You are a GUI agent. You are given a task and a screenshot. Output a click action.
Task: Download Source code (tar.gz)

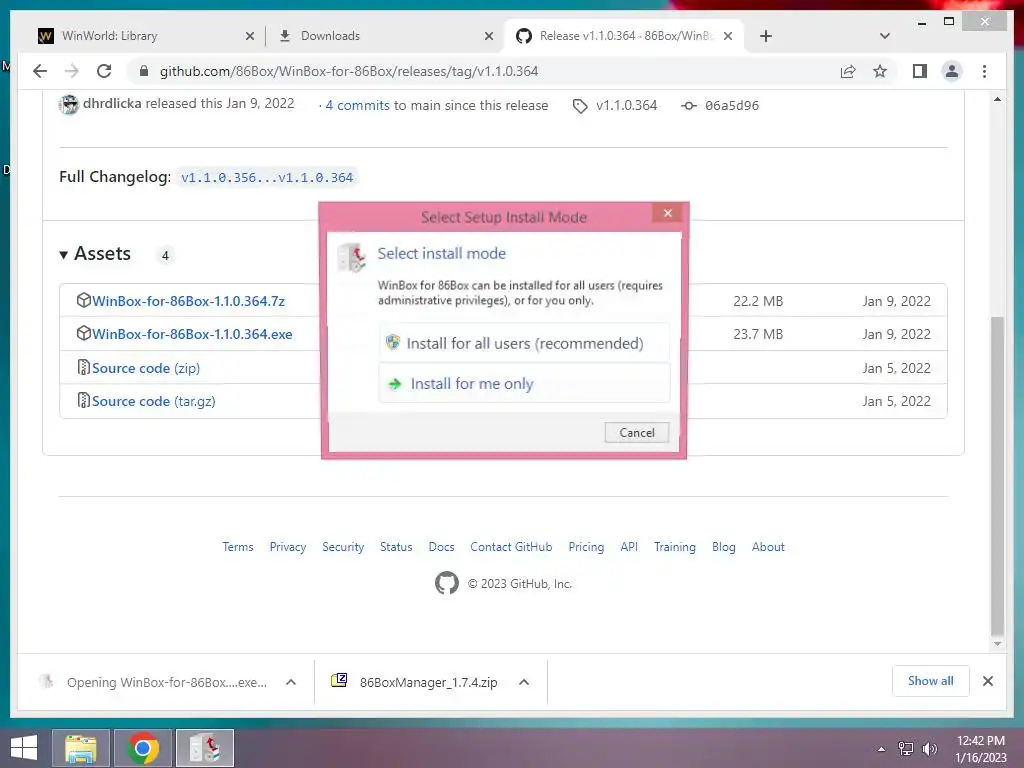pyautogui.click(x=153, y=401)
